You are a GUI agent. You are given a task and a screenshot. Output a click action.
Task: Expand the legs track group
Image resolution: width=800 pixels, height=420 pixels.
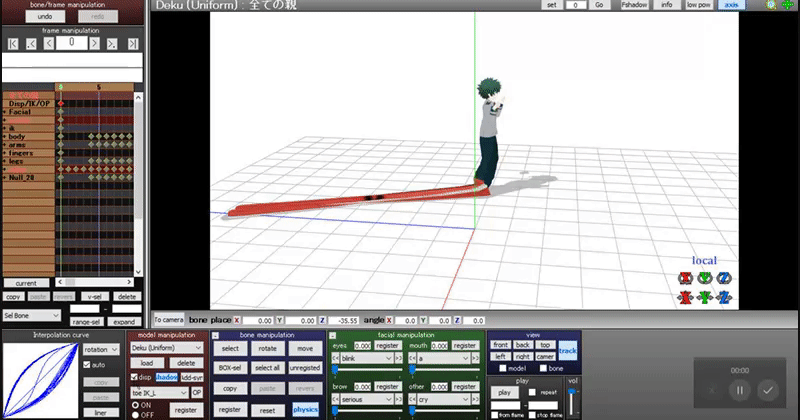click(5, 161)
